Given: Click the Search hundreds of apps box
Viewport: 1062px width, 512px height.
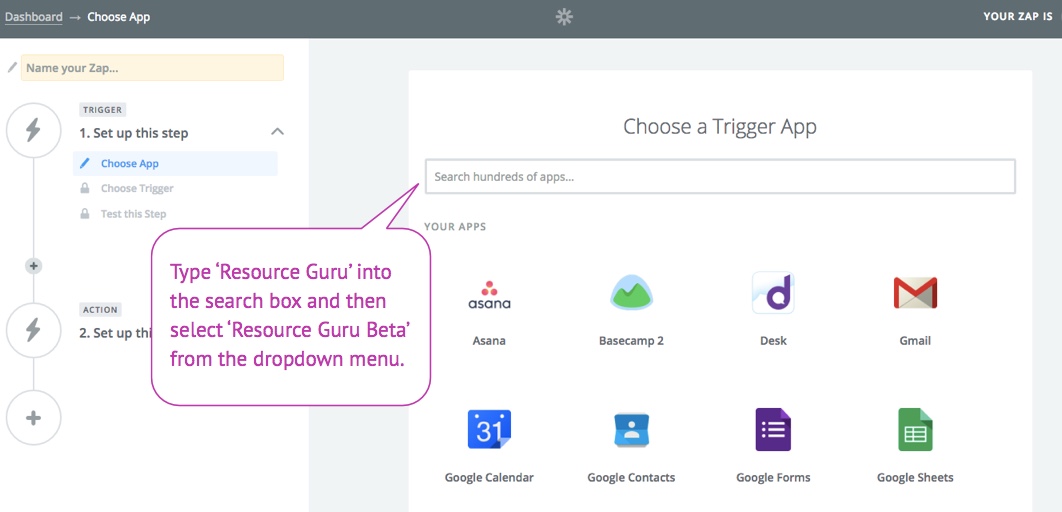Looking at the screenshot, I should tap(720, 177).
